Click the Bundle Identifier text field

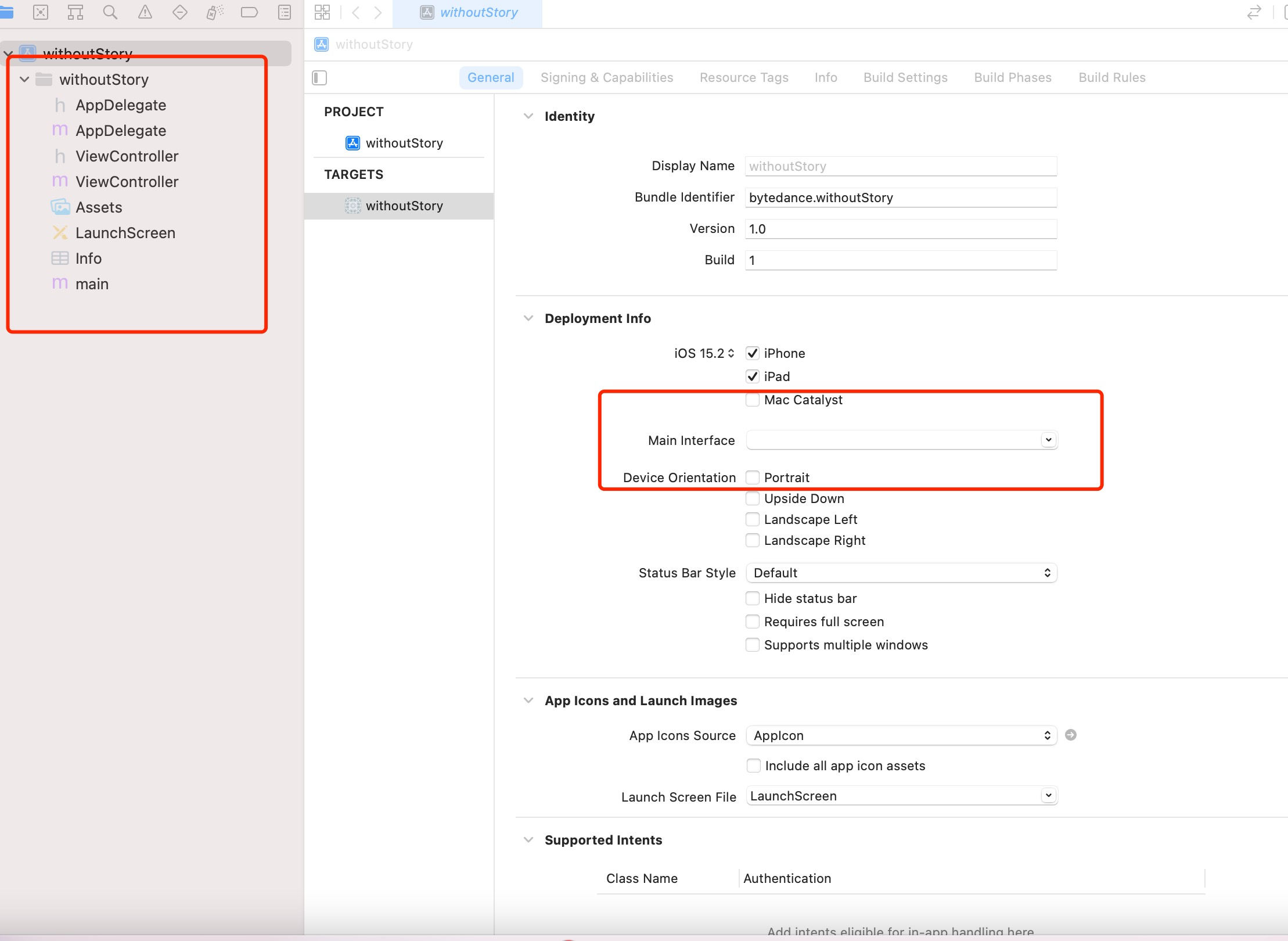point(900,197)
